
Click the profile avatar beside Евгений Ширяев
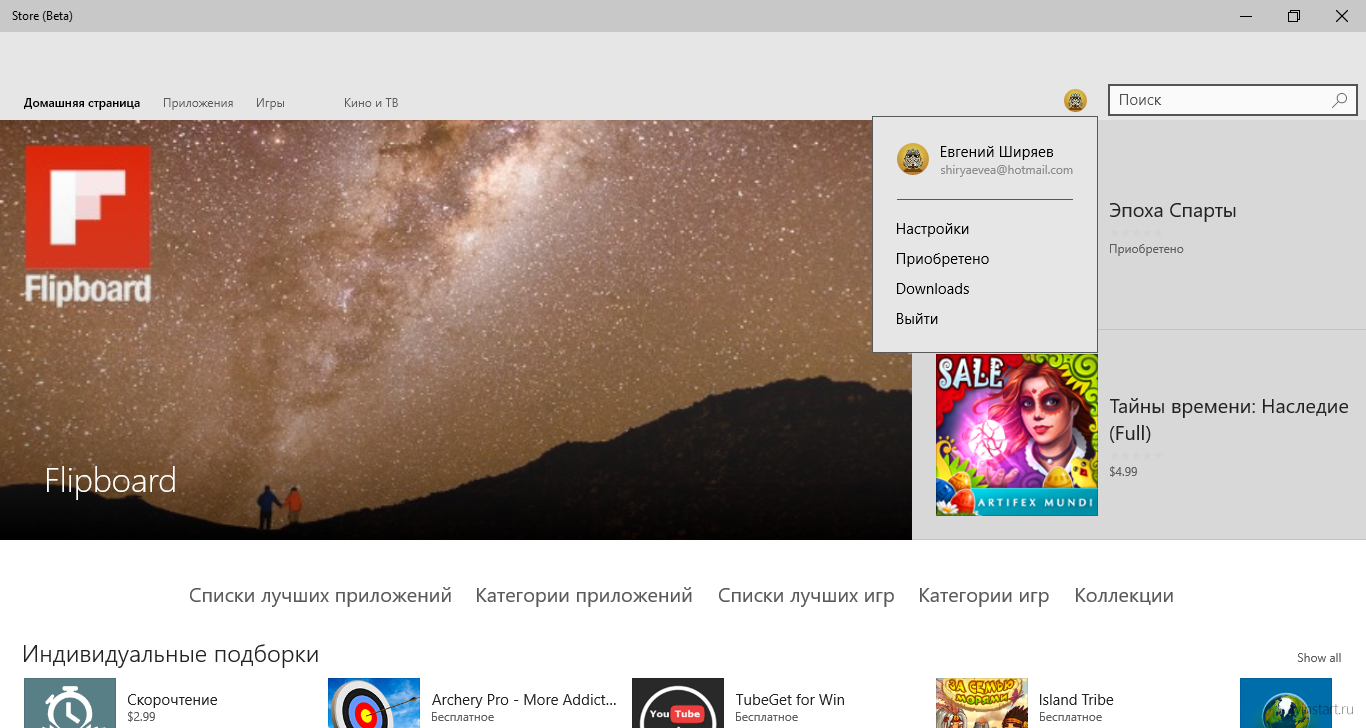913,159
